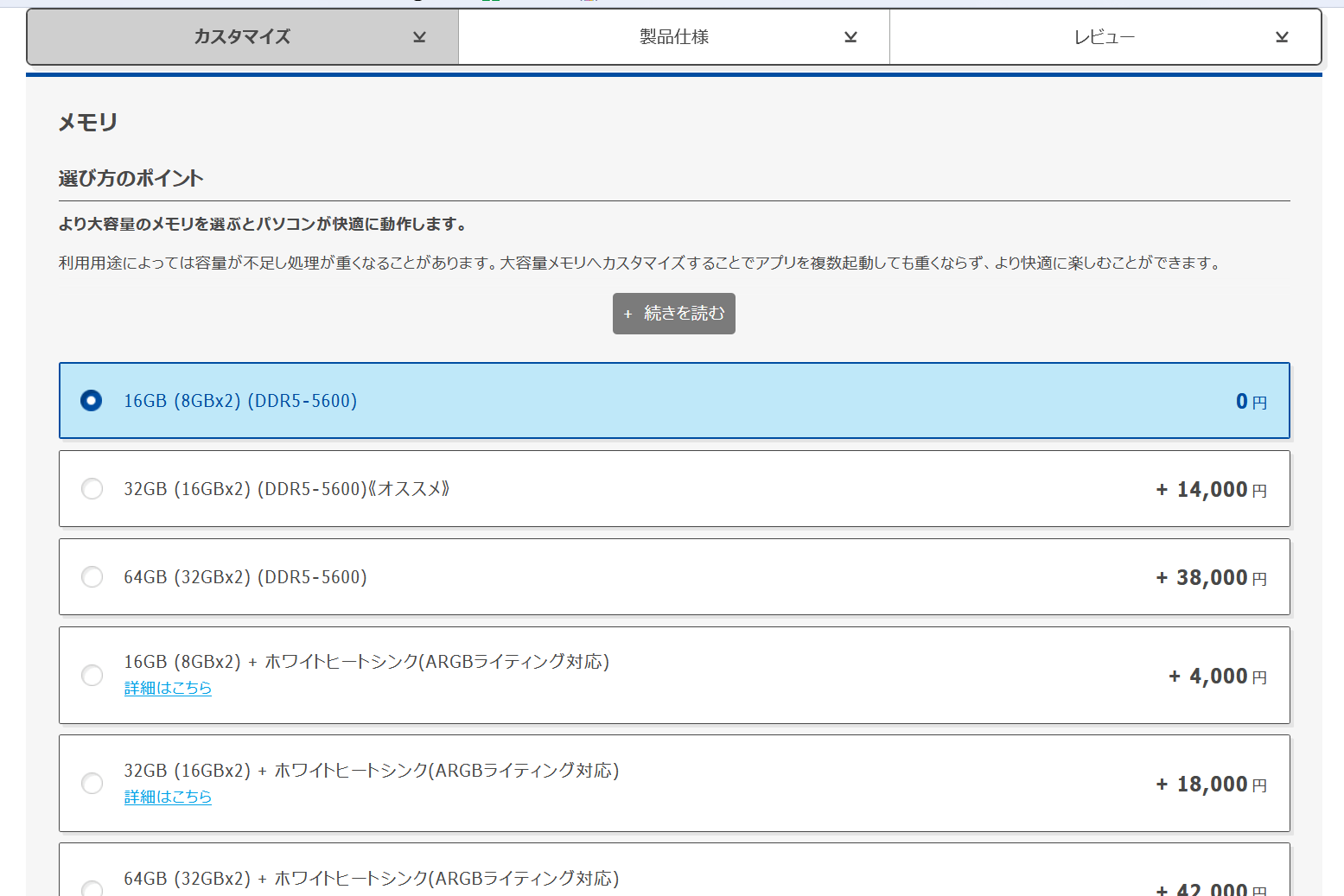Open the レビュー tab
This screenshot has height=896, width=1344.
(x=1104, y=37)
